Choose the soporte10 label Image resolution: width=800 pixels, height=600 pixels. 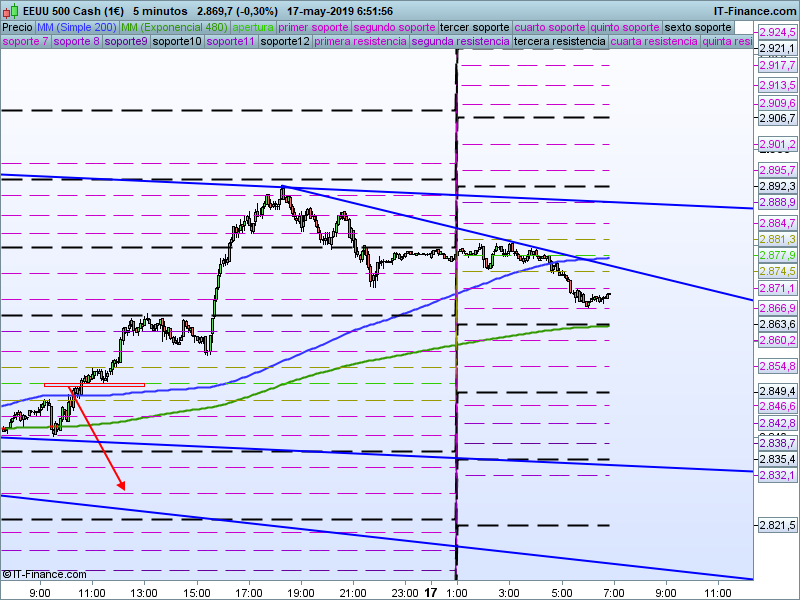[x=177, y=41]
